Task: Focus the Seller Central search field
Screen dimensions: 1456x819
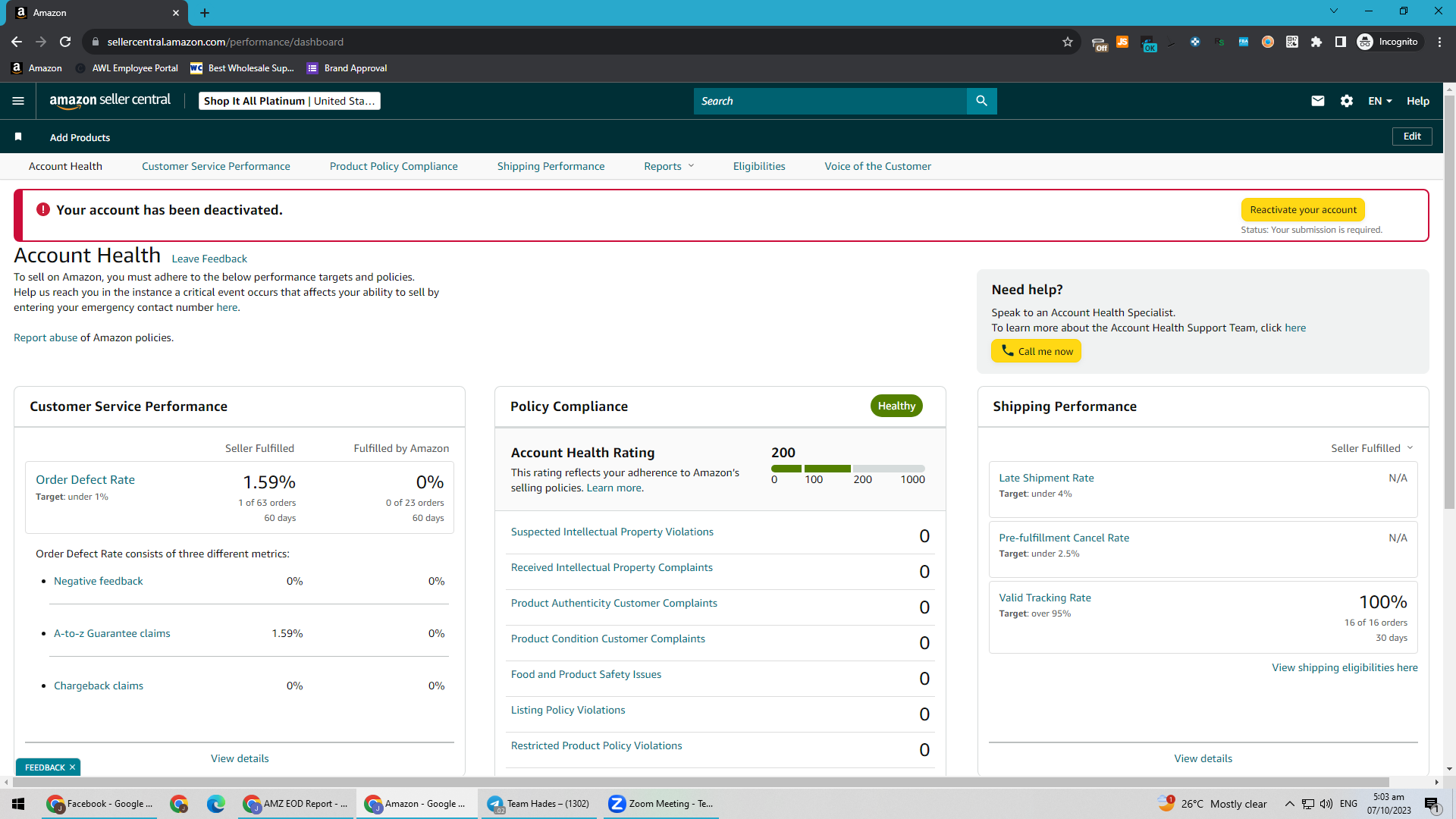Action: pos(830,101)
